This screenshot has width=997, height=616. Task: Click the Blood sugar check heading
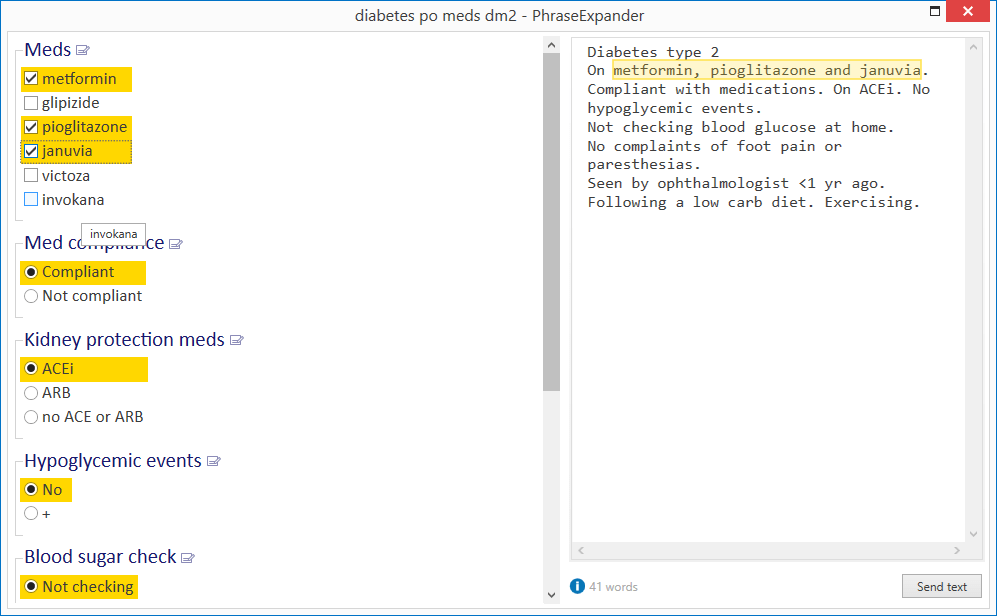tap(100, 557)
